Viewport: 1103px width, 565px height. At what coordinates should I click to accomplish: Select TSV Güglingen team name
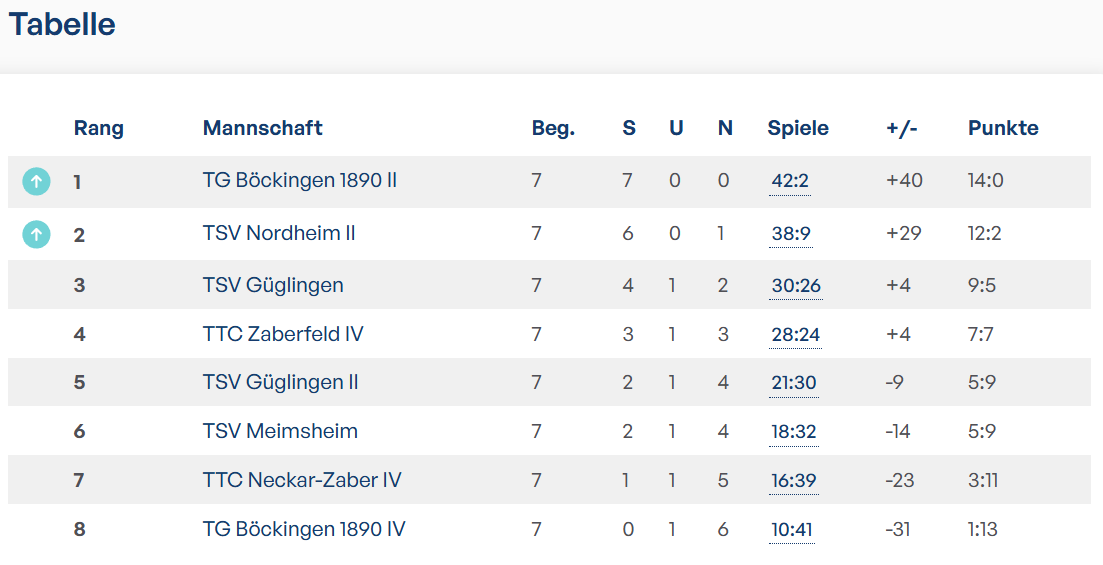(273, 286)
